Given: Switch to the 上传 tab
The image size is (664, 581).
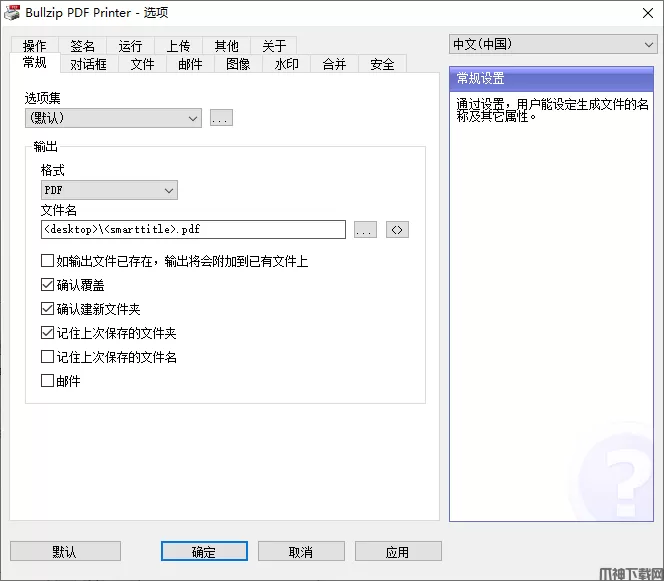Looking at the screenshot, I should click(x=178, y=46).
